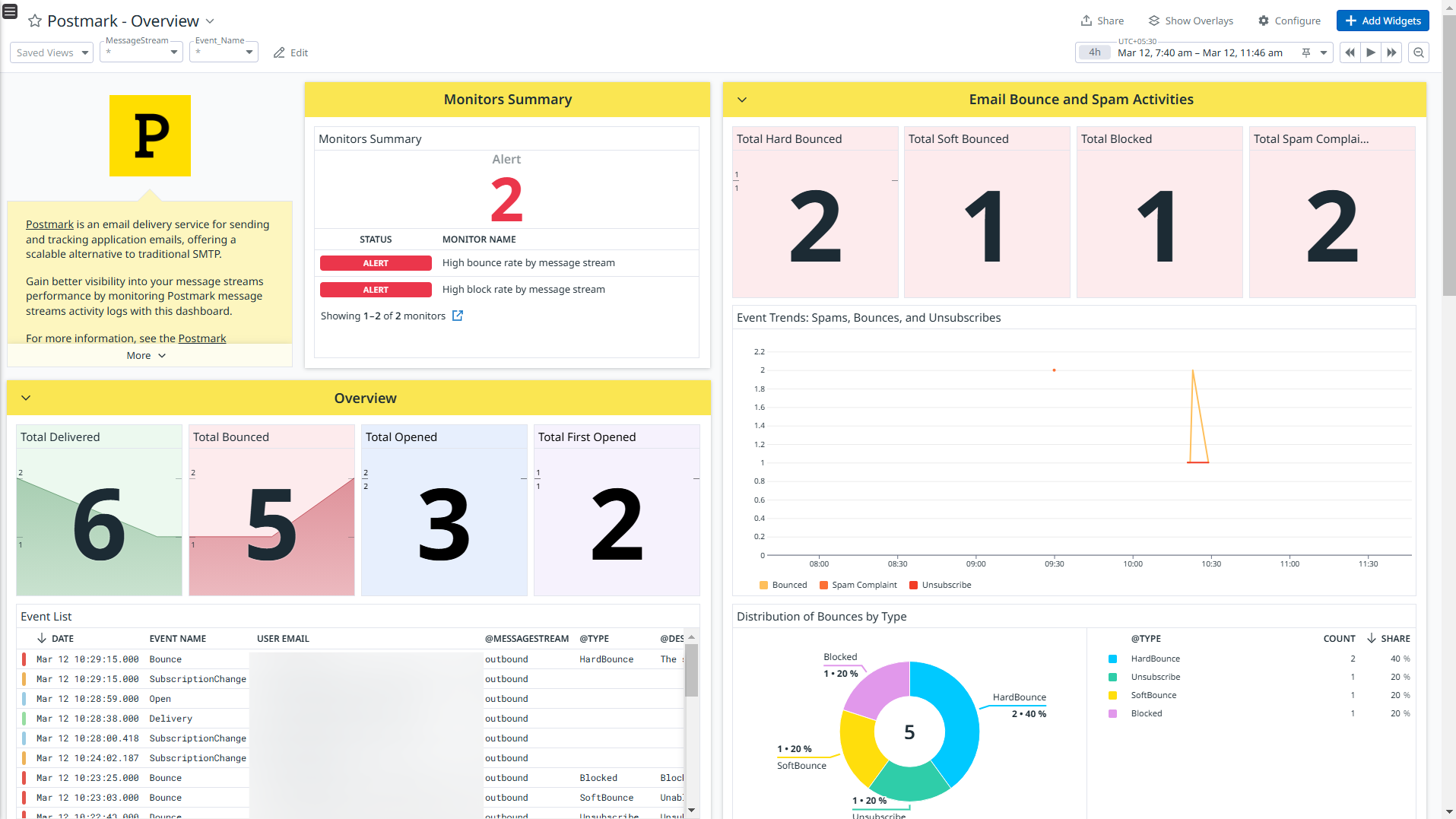Step time range forward
The width and height of the screenshot is (1456, 819).
click(x=1391, y=52)
